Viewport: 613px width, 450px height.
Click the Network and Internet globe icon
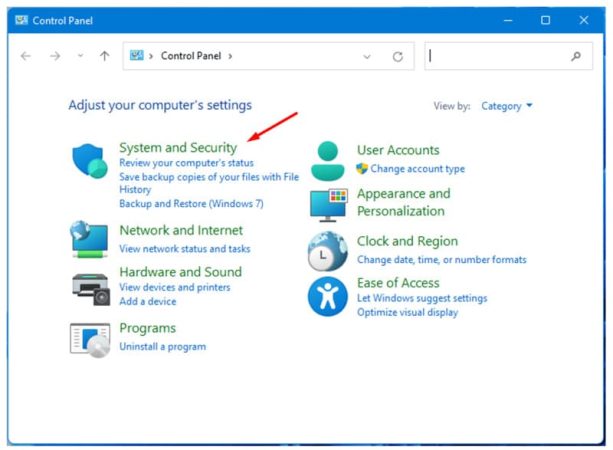coord(90,239)
